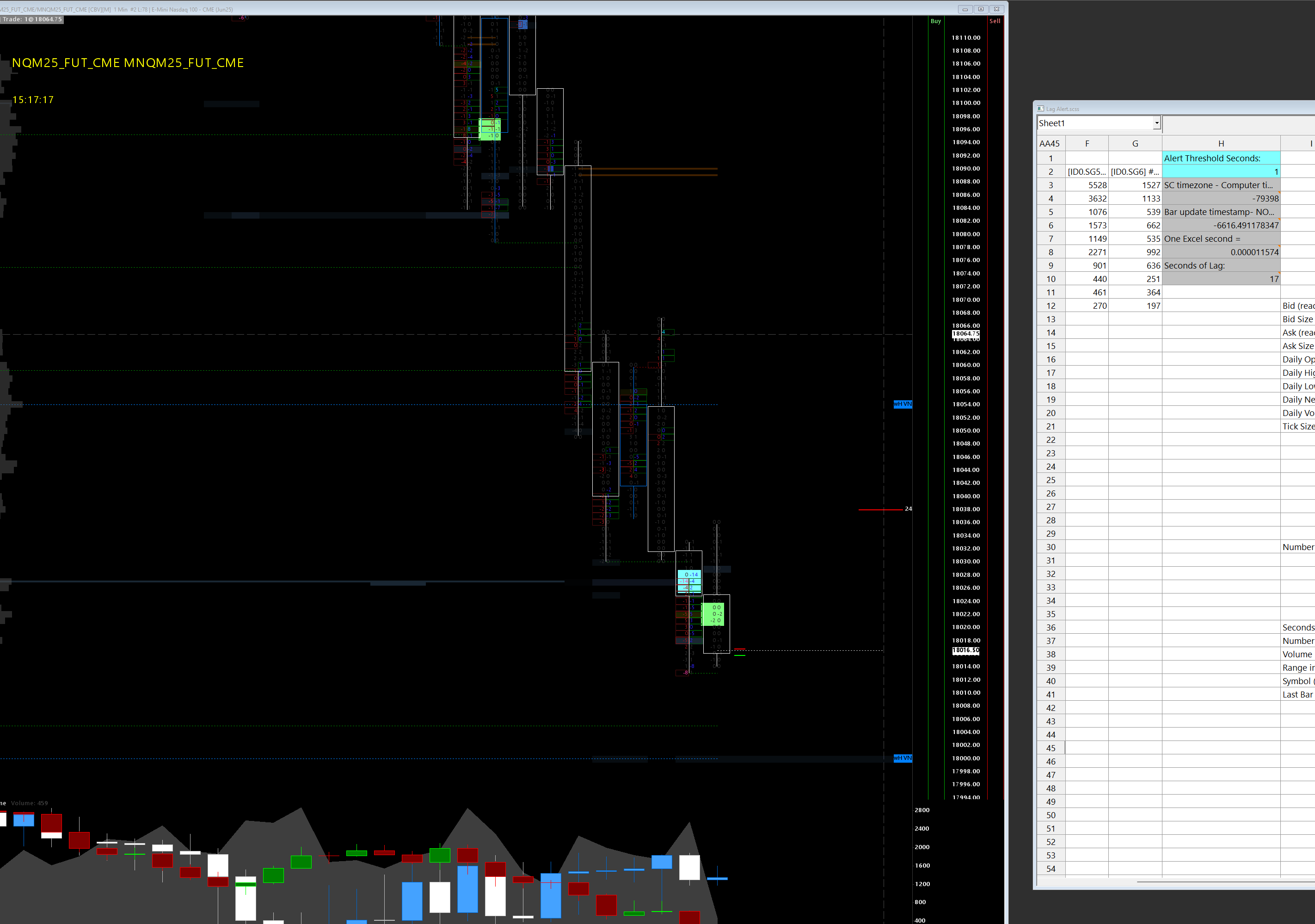The image size is (1315, 924).
Task: Click the Seconds of Lag value 17
Action: (x=1221, y=279)
